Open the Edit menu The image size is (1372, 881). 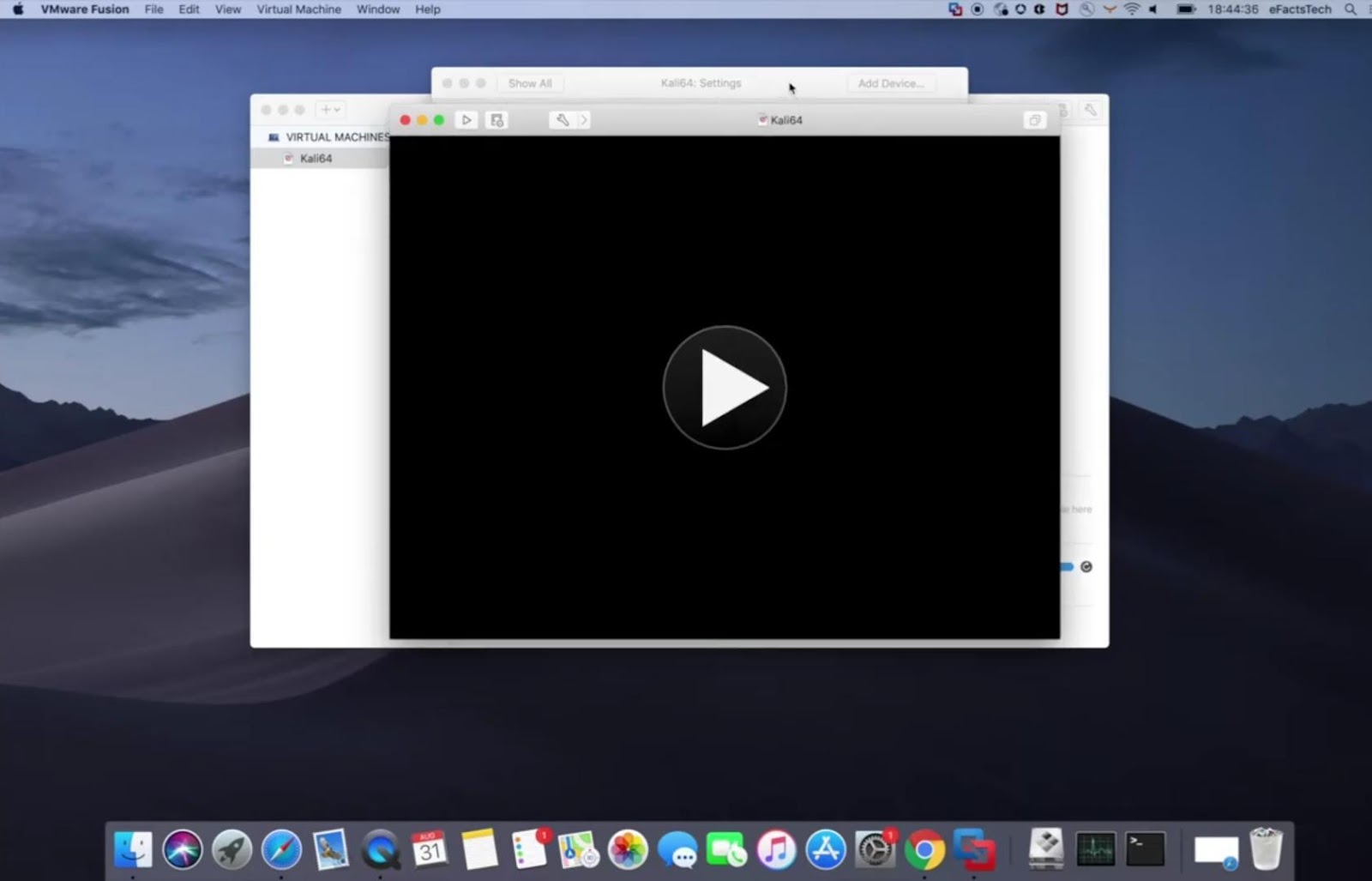point(189,9)
